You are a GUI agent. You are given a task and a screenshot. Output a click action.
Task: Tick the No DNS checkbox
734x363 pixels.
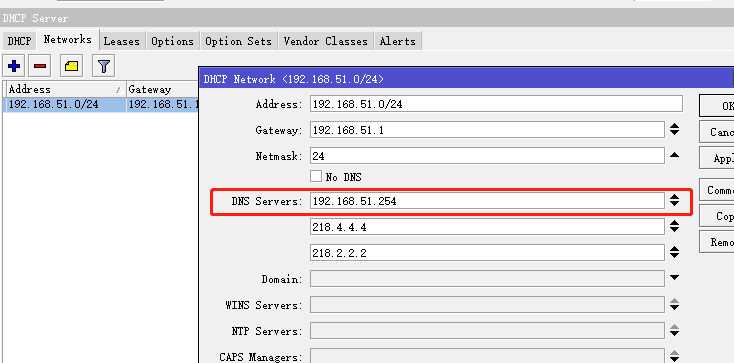(x=316, y=177)
